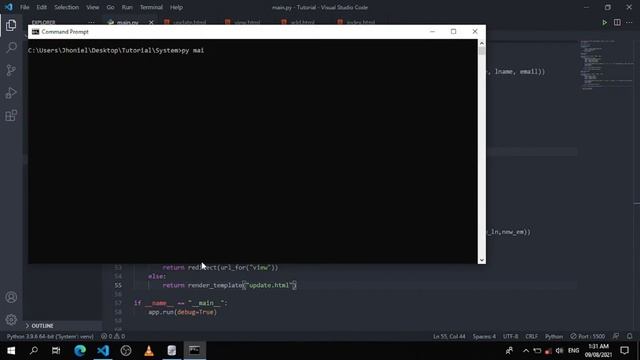The image size is (640, 360).
Task: Open Task View on the taskbar
Action: click(x=56, y=351)
